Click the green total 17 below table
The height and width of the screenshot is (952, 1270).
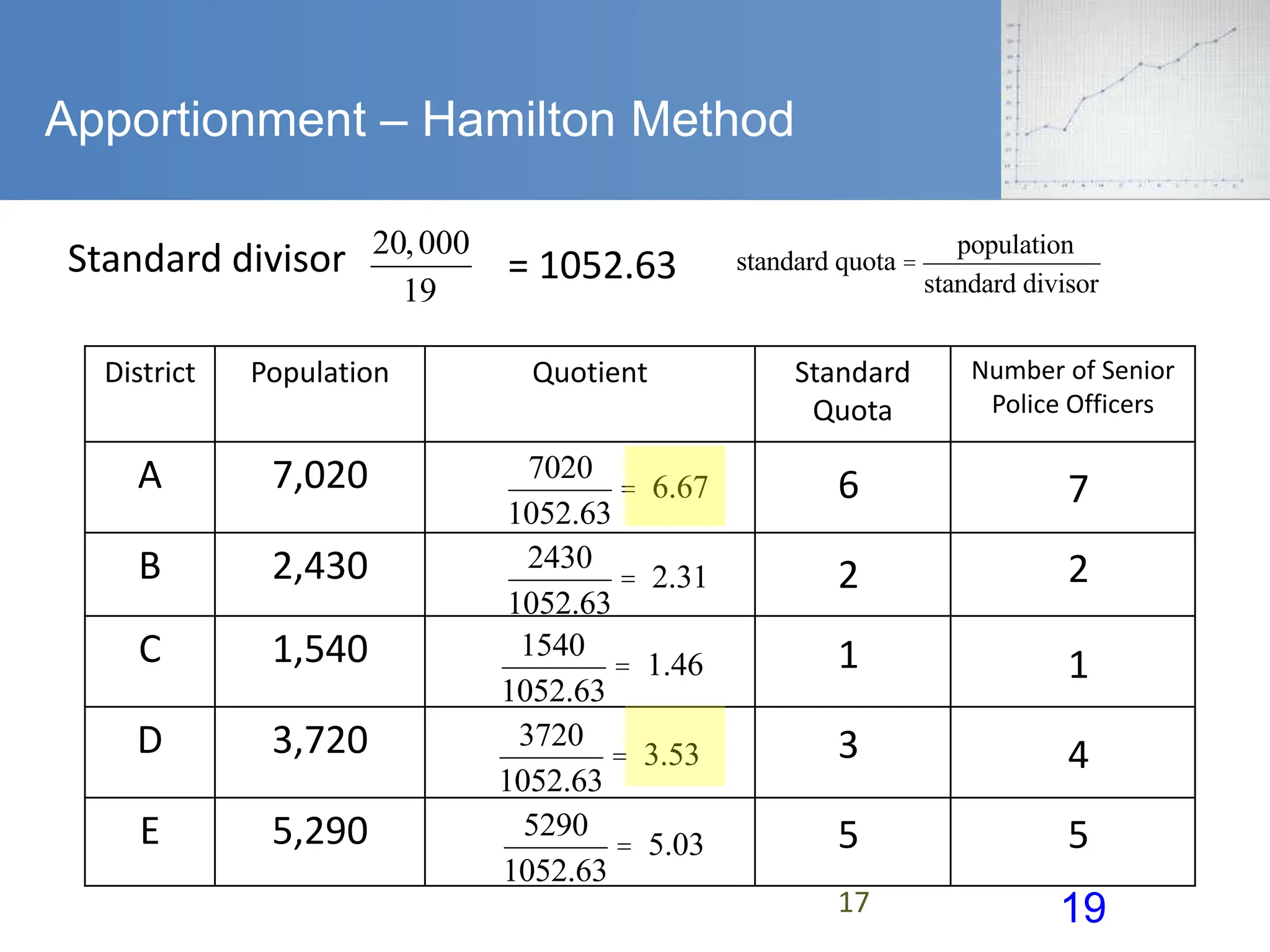point(853,902)
